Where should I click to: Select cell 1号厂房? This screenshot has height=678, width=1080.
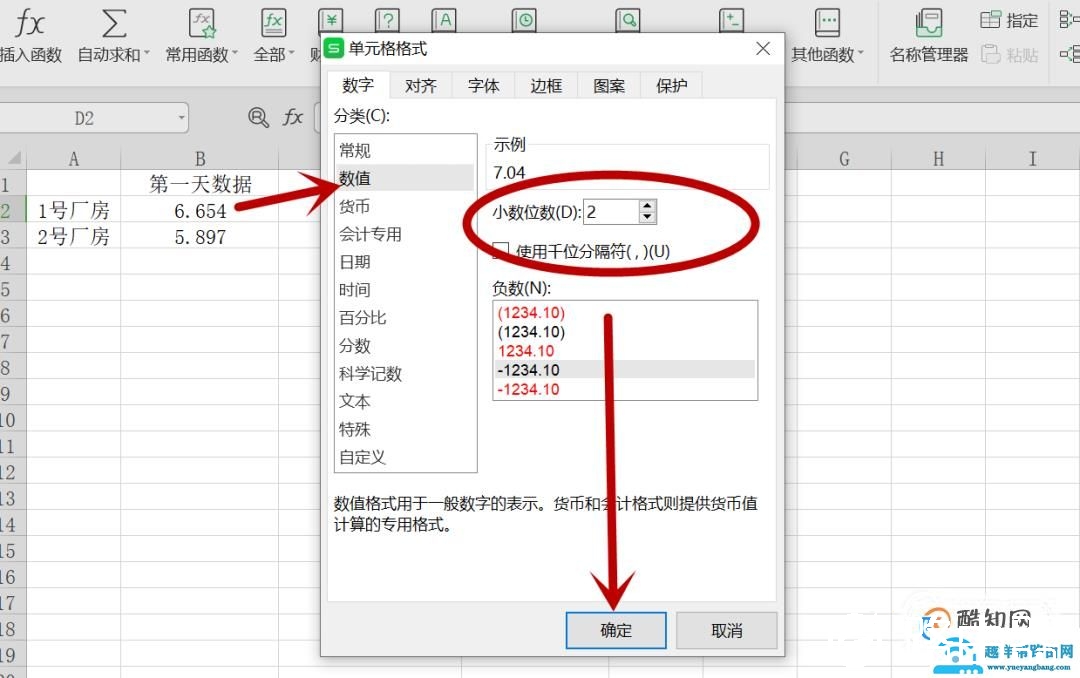[74, 211]
